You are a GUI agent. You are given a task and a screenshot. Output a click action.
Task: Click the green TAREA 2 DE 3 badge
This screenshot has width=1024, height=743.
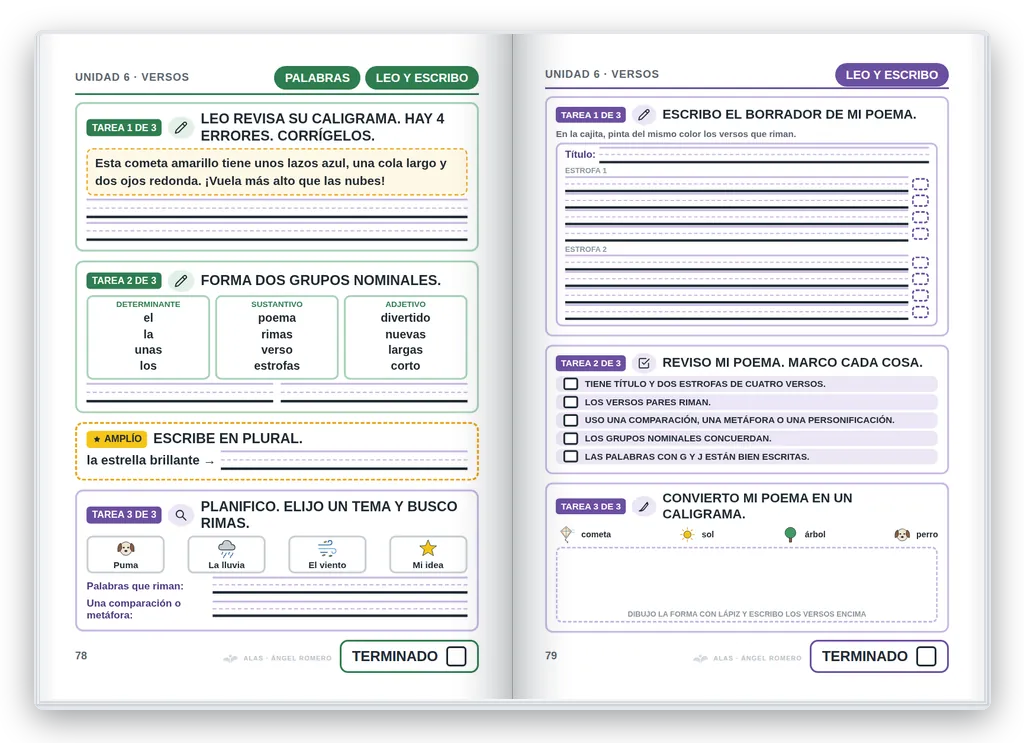(124, 281)
